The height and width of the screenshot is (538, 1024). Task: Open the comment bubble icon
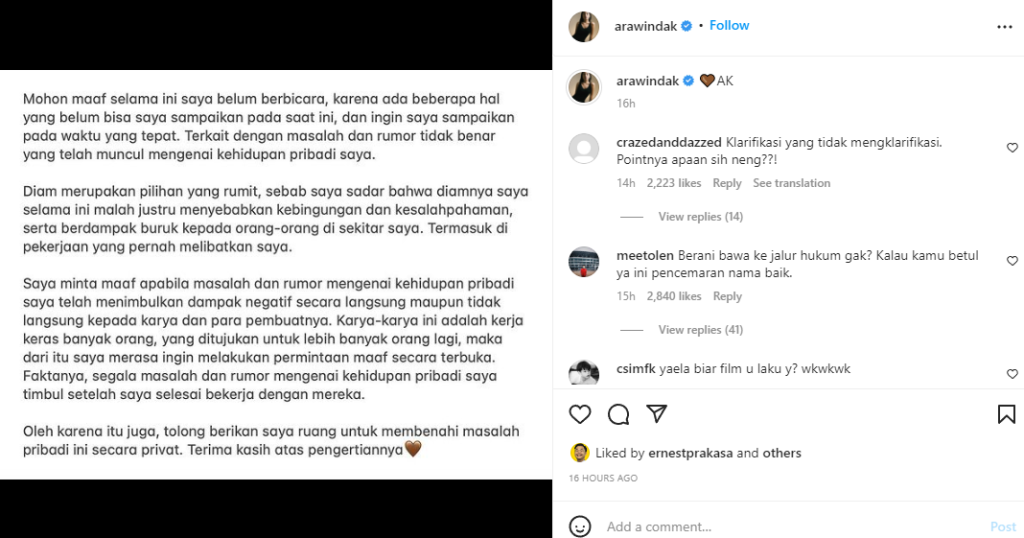(x=618, y=415)
